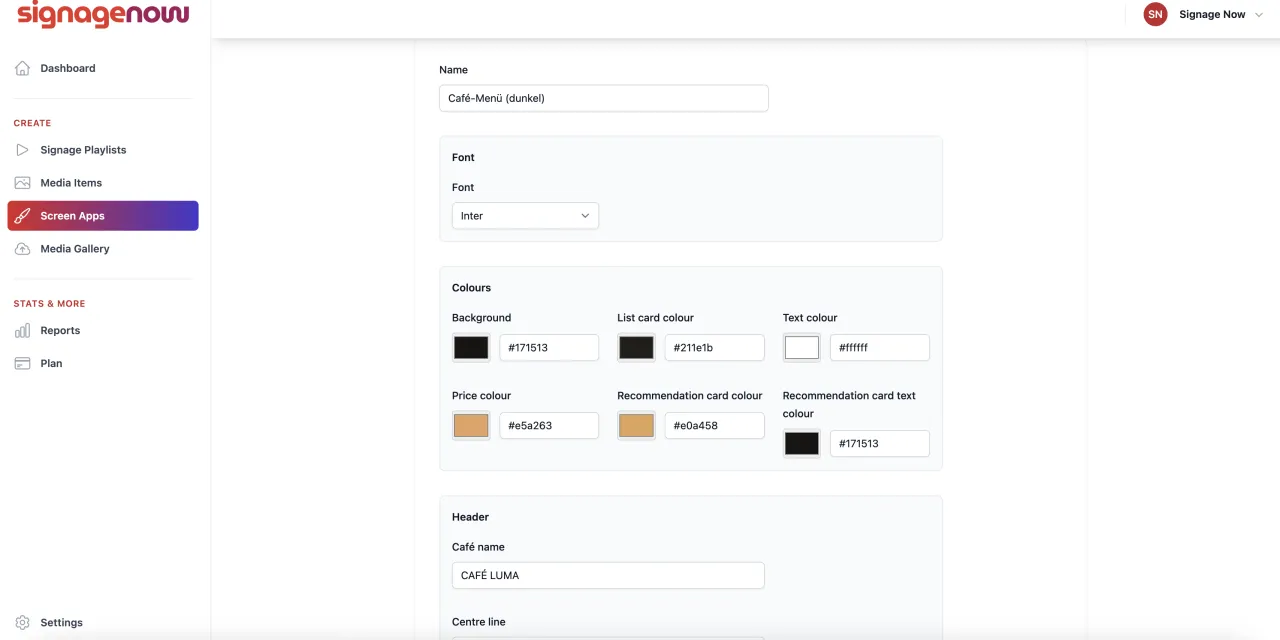Click the Settings gear icon
Image resolution: width=1280 pixels, height=640 pixels.
22,622
